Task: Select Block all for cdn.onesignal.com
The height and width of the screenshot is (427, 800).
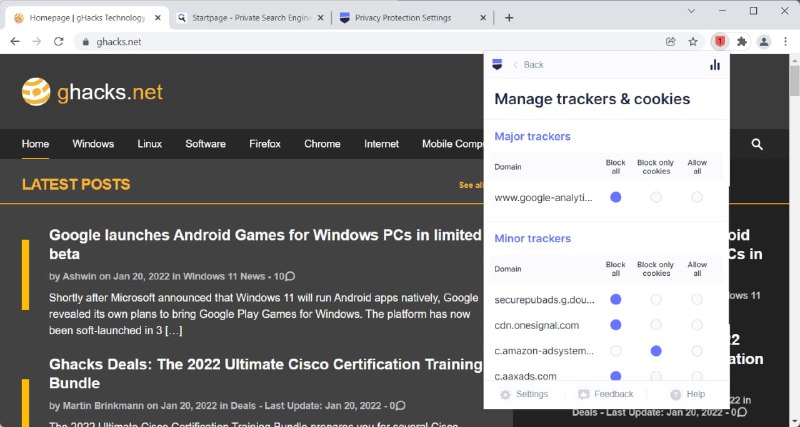Action: pos(616,325)
